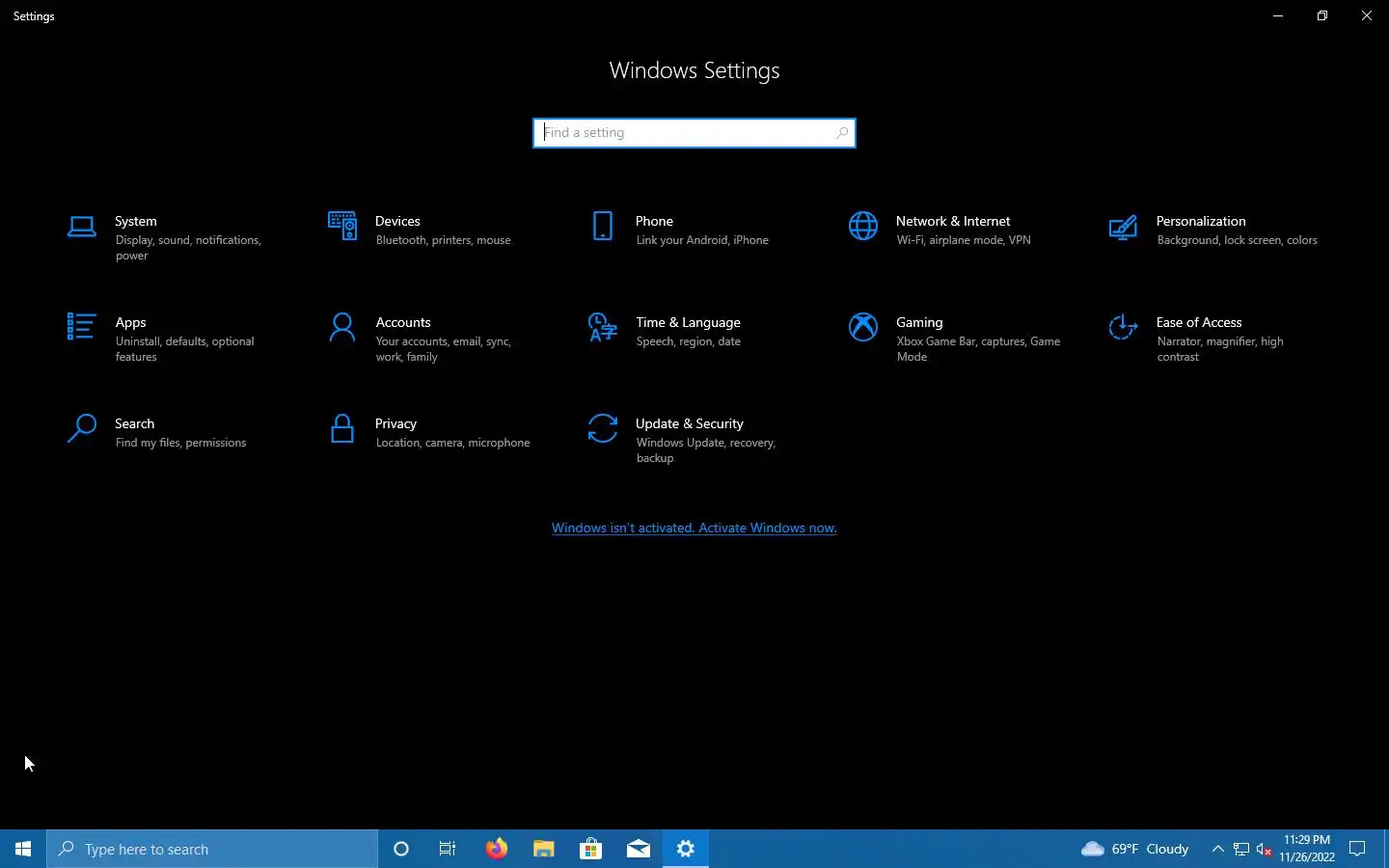
Task: Click the magnifier in Find a setting box
Action: pyautogui.click(x=842, y=133)
